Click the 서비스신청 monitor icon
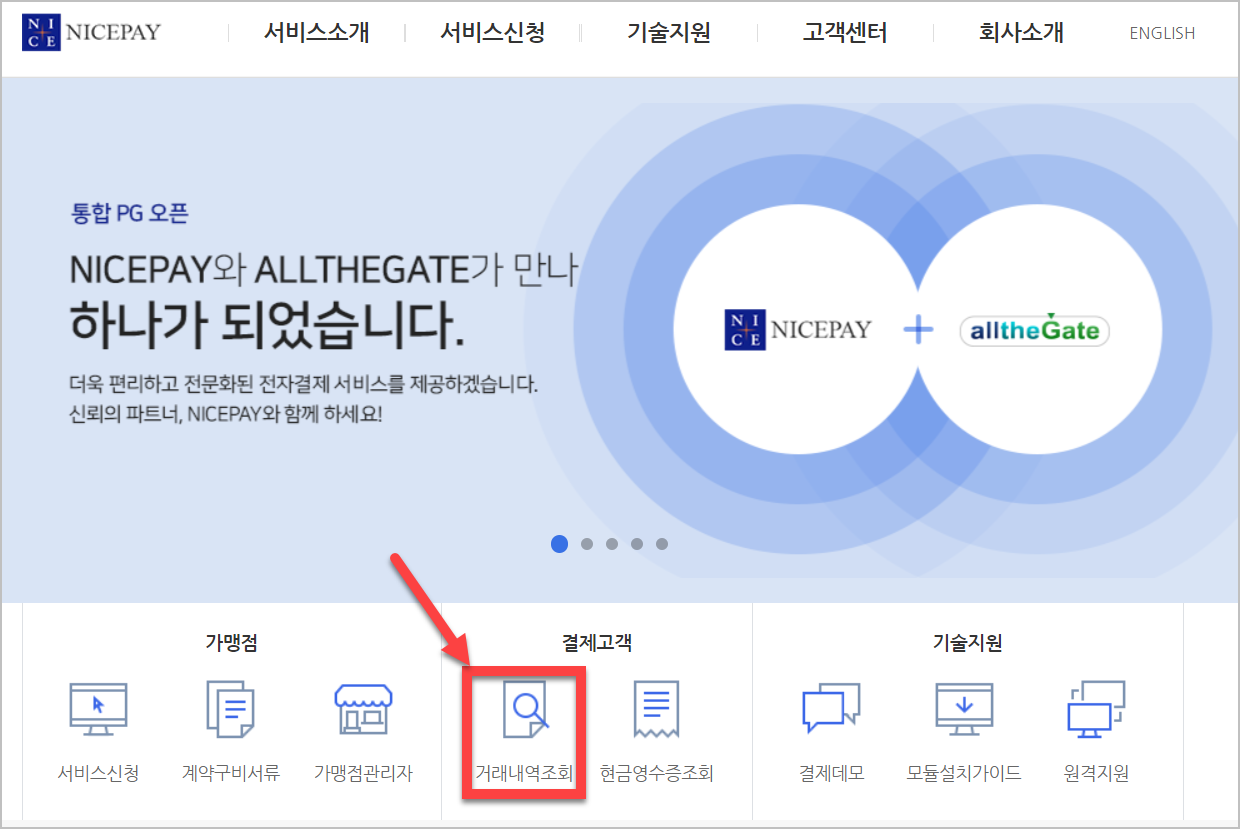 click(x=98, y=710)
